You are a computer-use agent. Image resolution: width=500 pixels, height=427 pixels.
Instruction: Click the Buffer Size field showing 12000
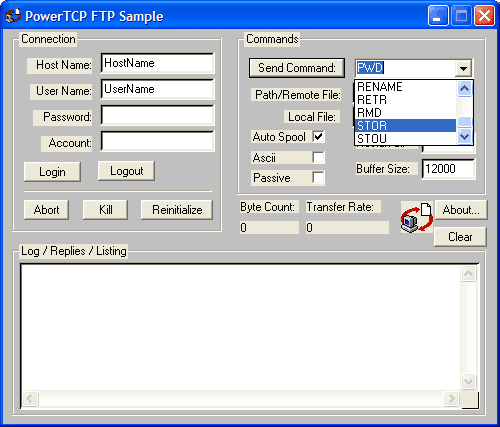coord(449,169)
